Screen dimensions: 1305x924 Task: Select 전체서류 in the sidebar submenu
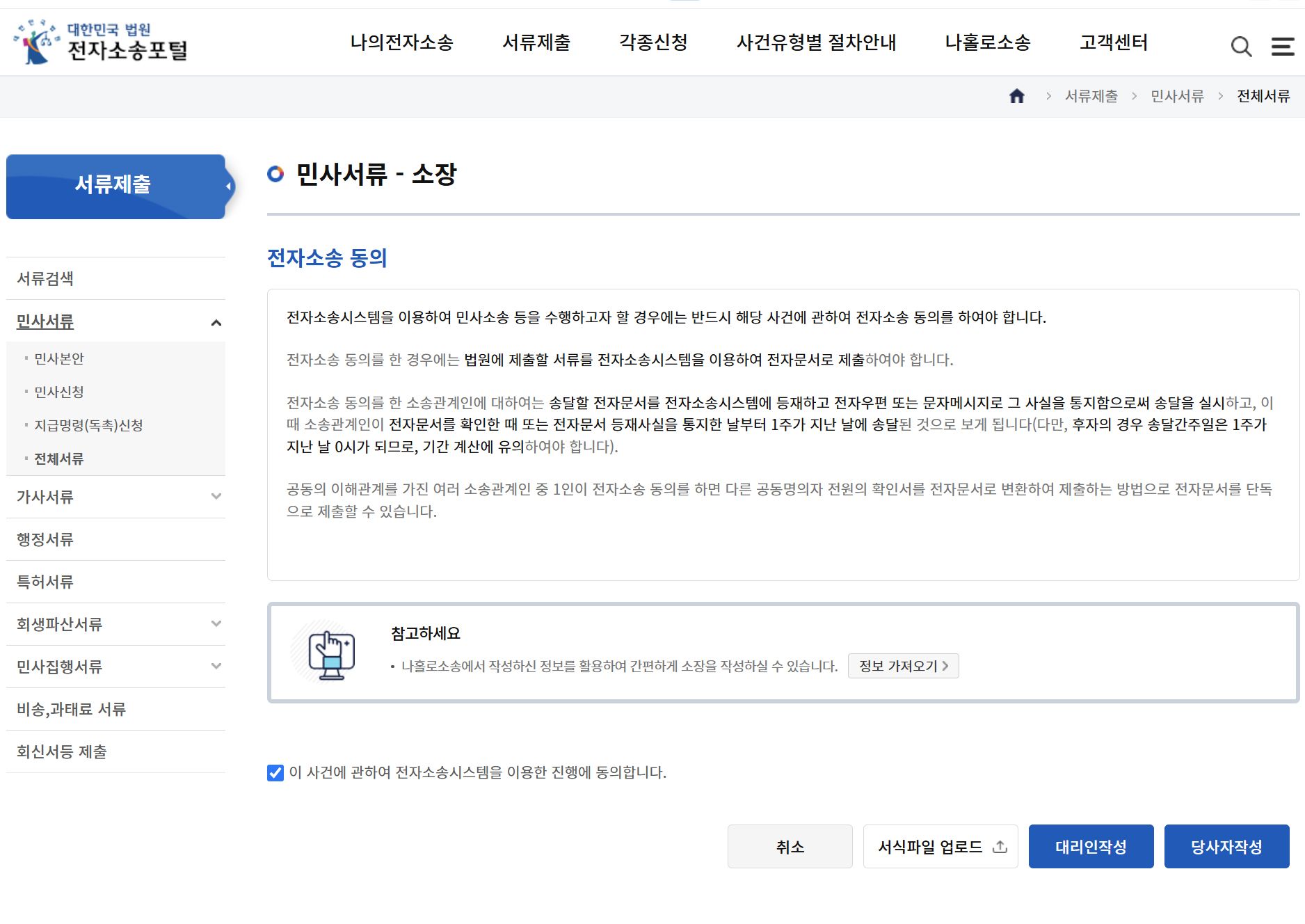click(x=59, y=459)
